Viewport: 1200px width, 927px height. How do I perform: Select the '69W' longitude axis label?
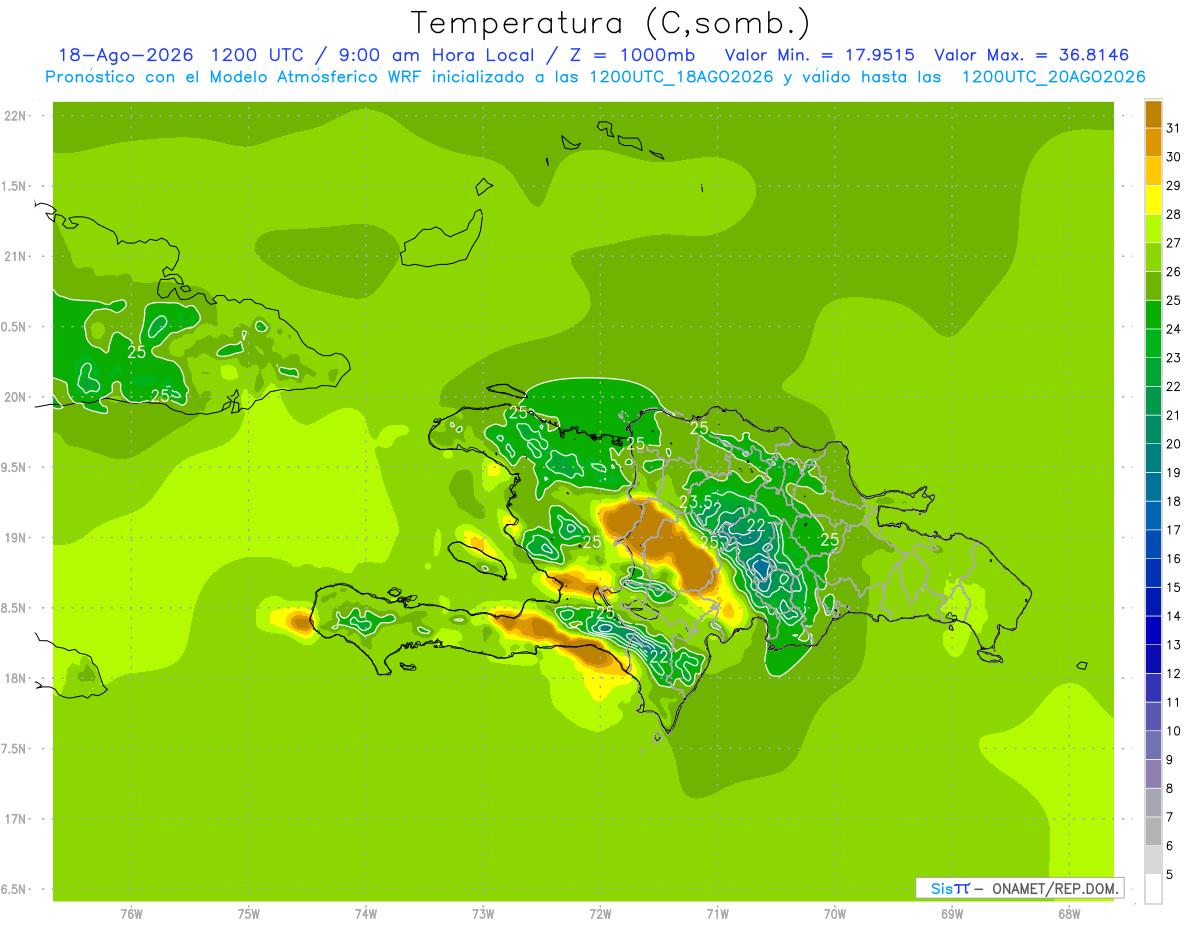(x=952, y=914)
